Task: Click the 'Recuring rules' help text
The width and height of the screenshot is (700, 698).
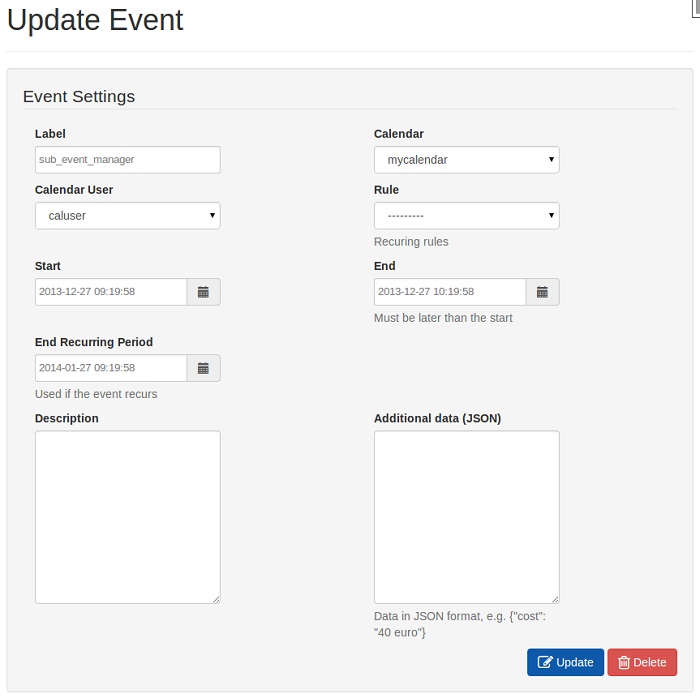Action: [x=411, y=242]
